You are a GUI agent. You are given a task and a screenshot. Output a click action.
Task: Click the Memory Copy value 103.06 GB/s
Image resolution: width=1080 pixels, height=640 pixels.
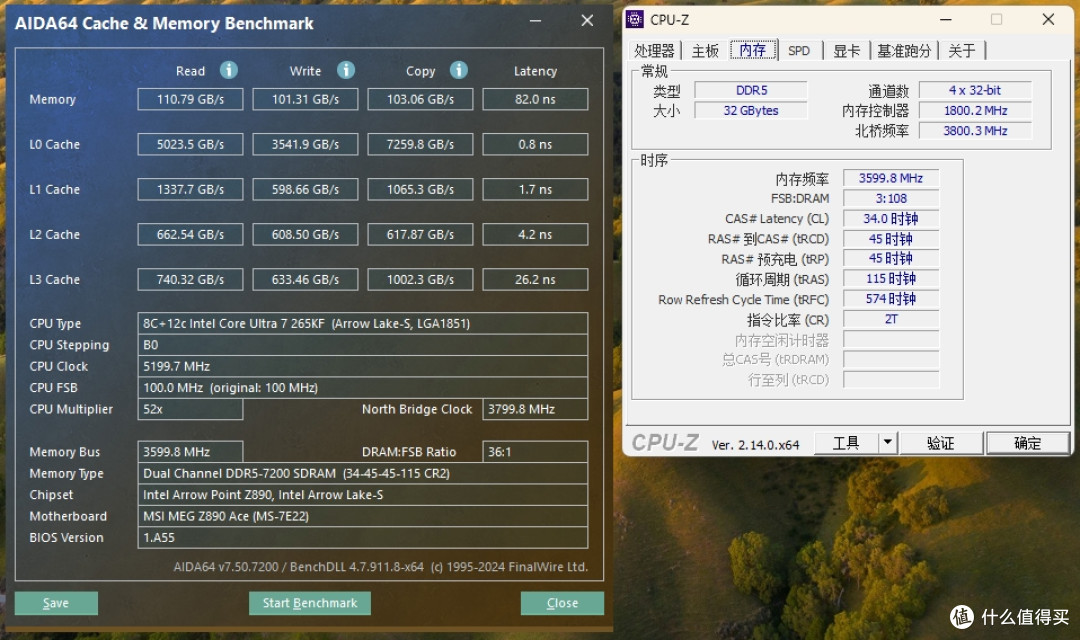pyautogui.click(x=420, y=99)
